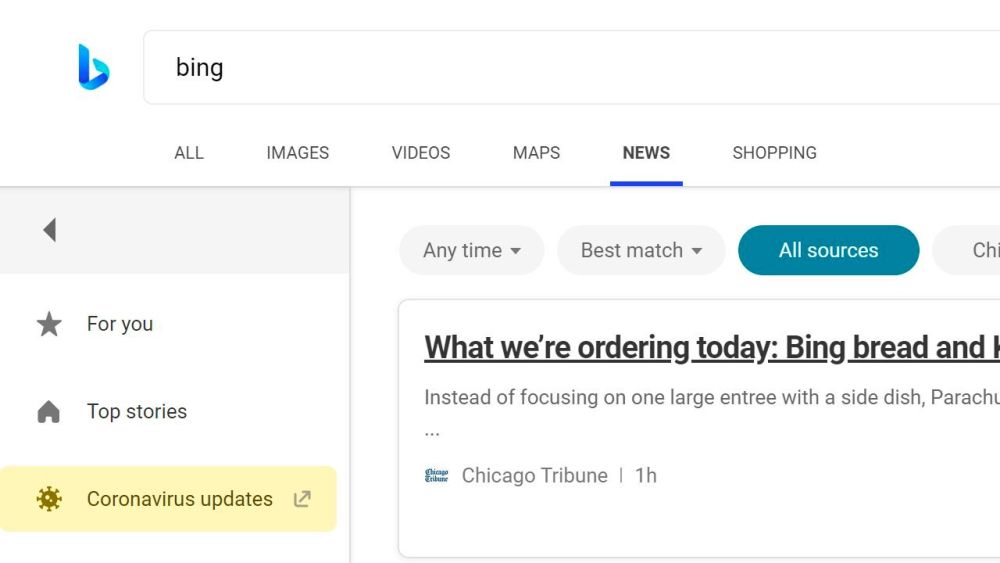Click the star icon beside For you
Viewport: 1000px width, 563px height.
49,324
